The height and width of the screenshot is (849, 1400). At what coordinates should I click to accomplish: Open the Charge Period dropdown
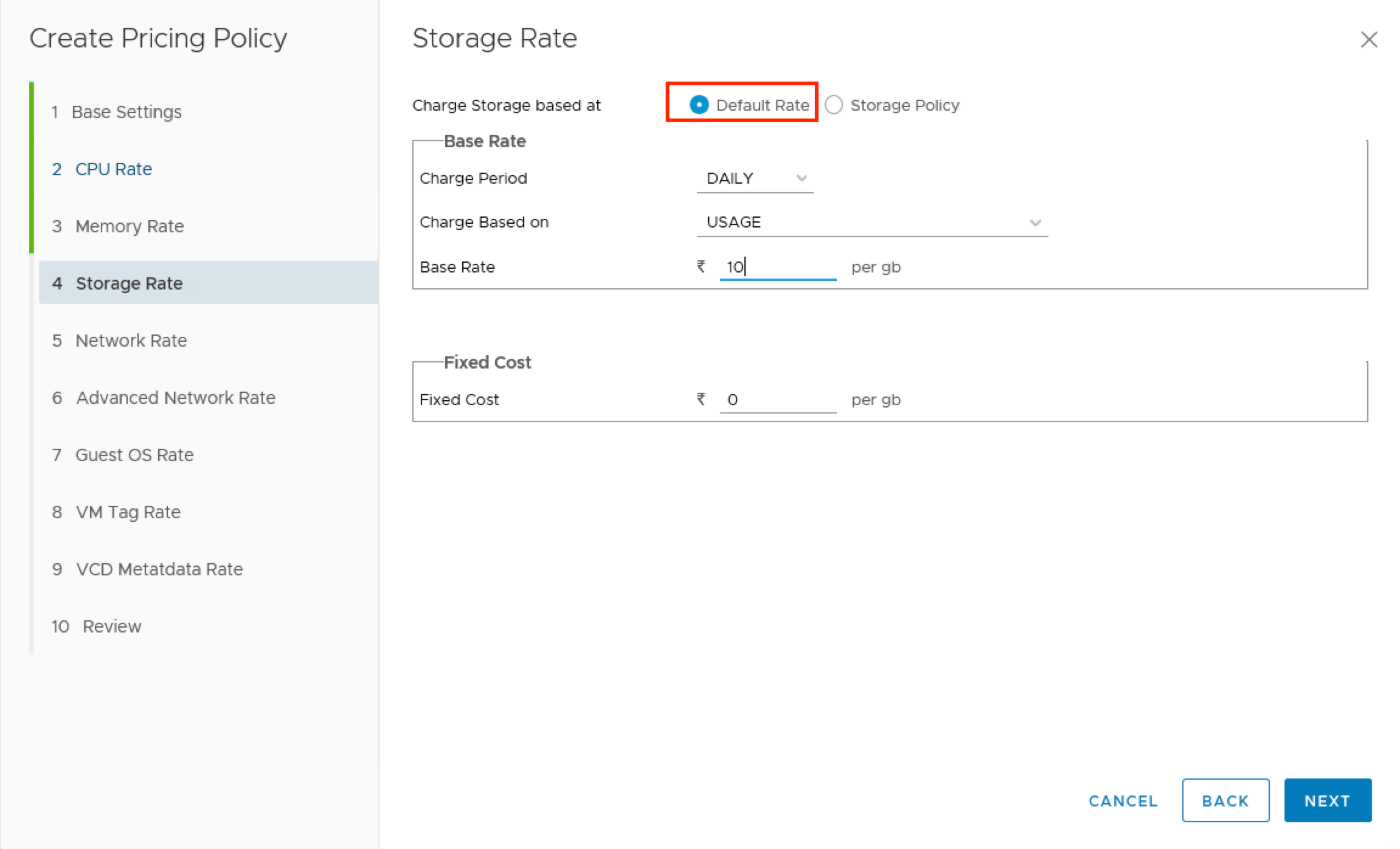click(x=754, y=178)
